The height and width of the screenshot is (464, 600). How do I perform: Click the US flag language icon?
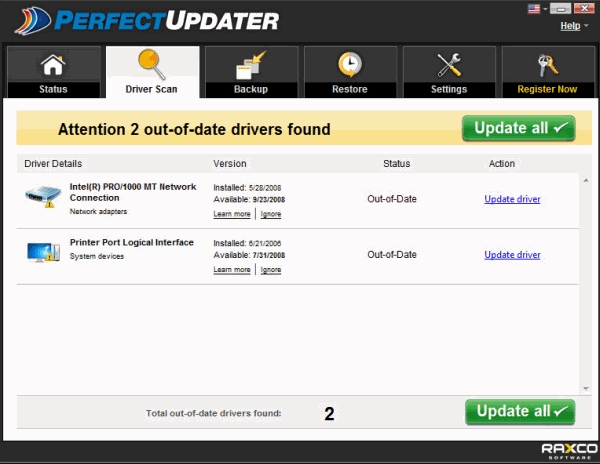click(533, 8)
